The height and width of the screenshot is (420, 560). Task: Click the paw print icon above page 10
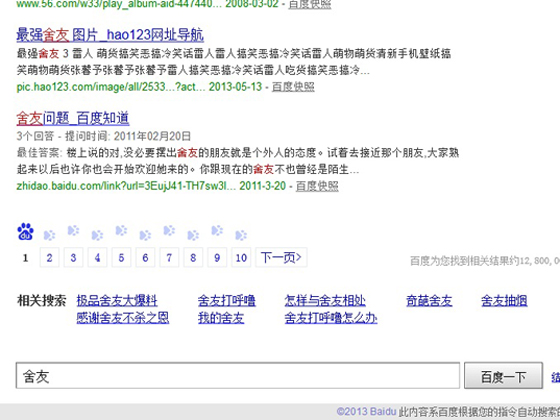241,235
